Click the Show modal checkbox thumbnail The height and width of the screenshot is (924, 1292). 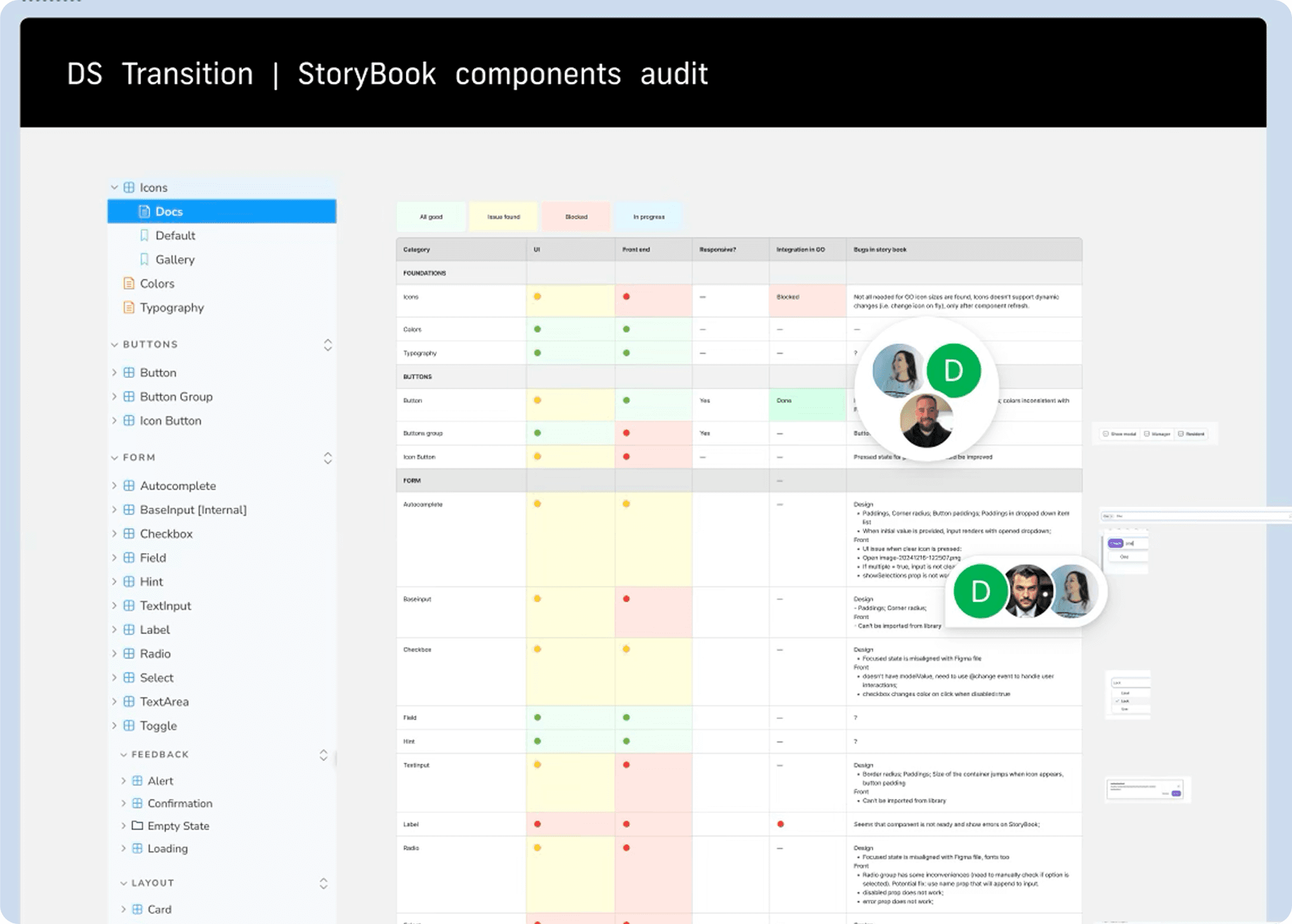coord(1119,434)
